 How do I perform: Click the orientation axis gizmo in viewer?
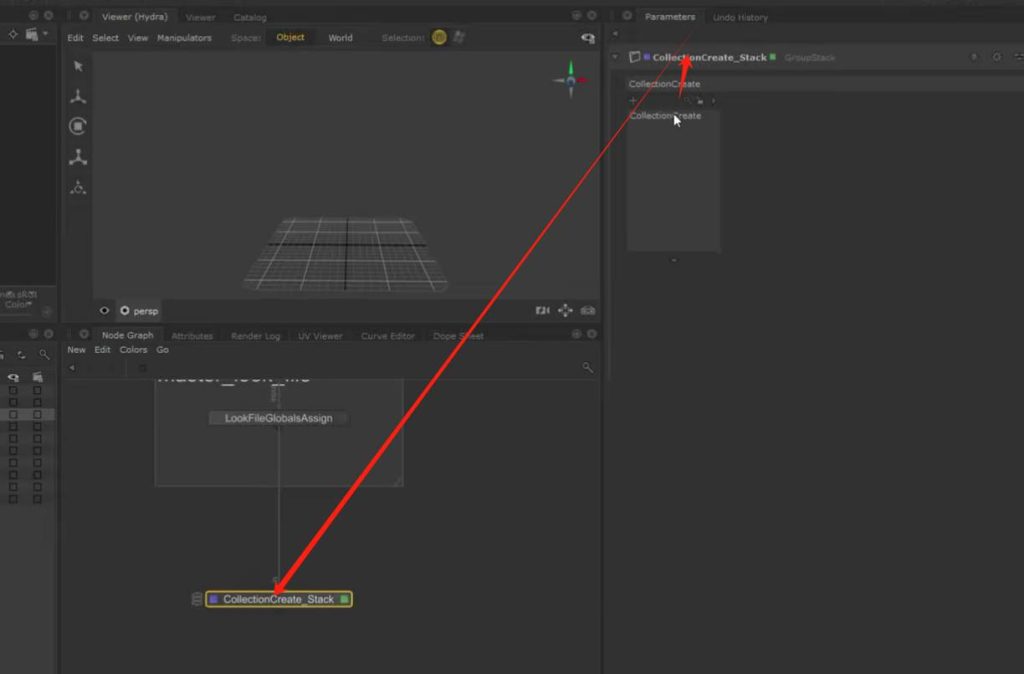(571, 80)
